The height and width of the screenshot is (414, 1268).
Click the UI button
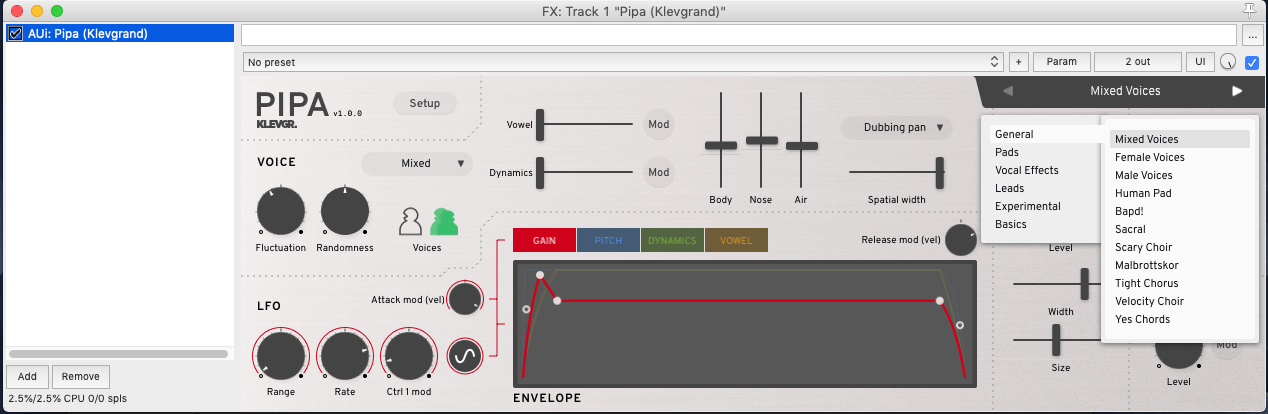point(1200,62)
